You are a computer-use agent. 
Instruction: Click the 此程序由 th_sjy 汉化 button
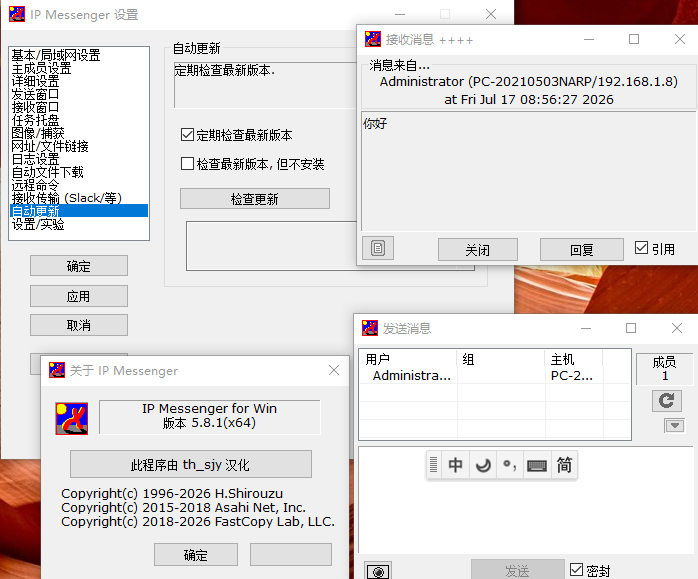point(191,464)
